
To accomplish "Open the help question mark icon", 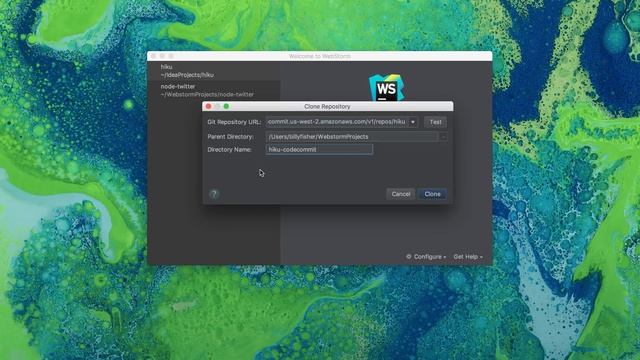I will pyautogui.click(x=214, y=194).
